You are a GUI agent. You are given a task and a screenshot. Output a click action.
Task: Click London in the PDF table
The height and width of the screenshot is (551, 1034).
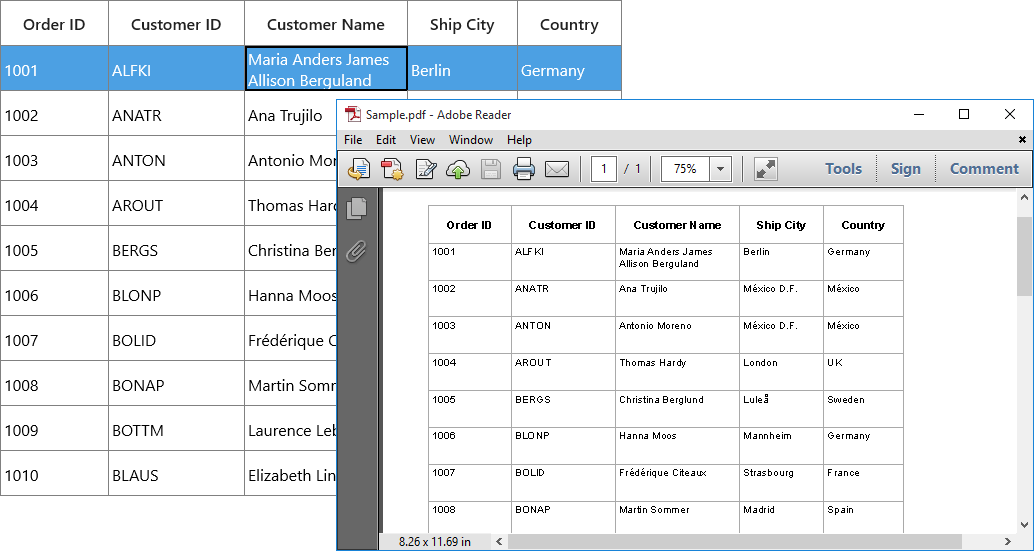point(760,362)
